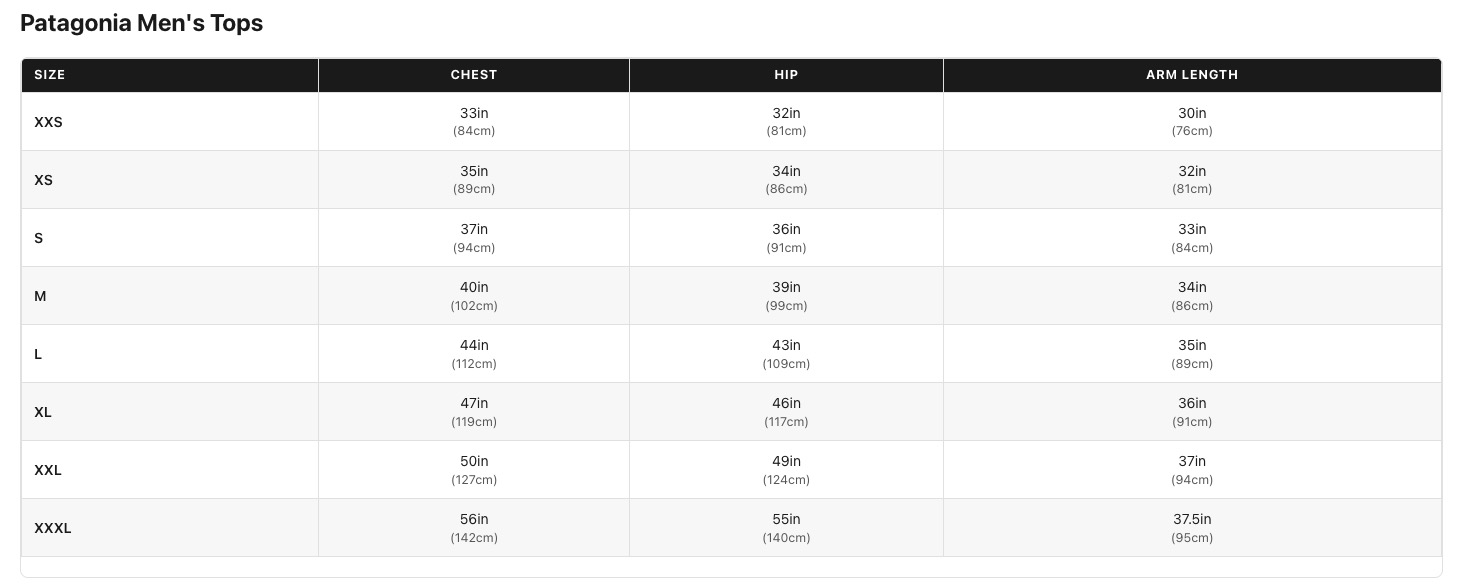
Task: Click the CHEST column header
Action: click(474, 75)
